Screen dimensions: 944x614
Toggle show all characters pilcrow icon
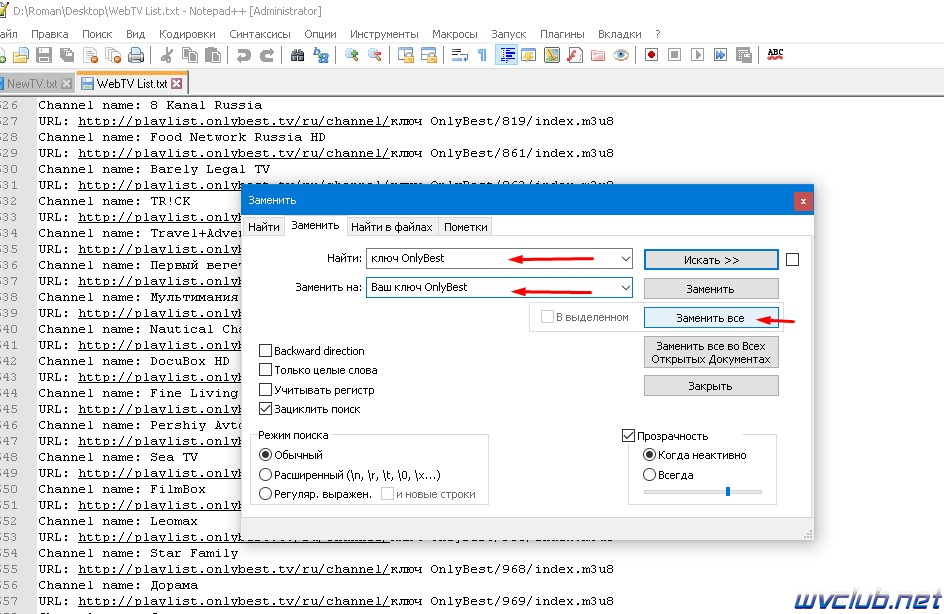pos(482,55)
